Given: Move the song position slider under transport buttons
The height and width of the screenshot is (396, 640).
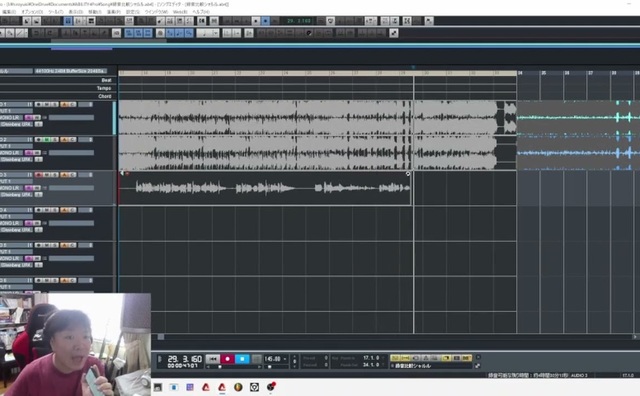Looking at the screenshot, I should coord(220,367).
